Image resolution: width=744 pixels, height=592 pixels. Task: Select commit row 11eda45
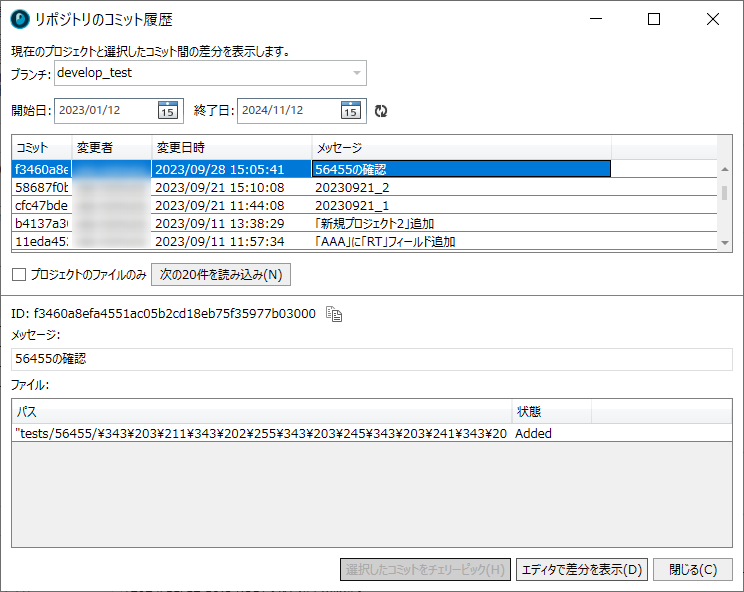[x=364, y=241]
